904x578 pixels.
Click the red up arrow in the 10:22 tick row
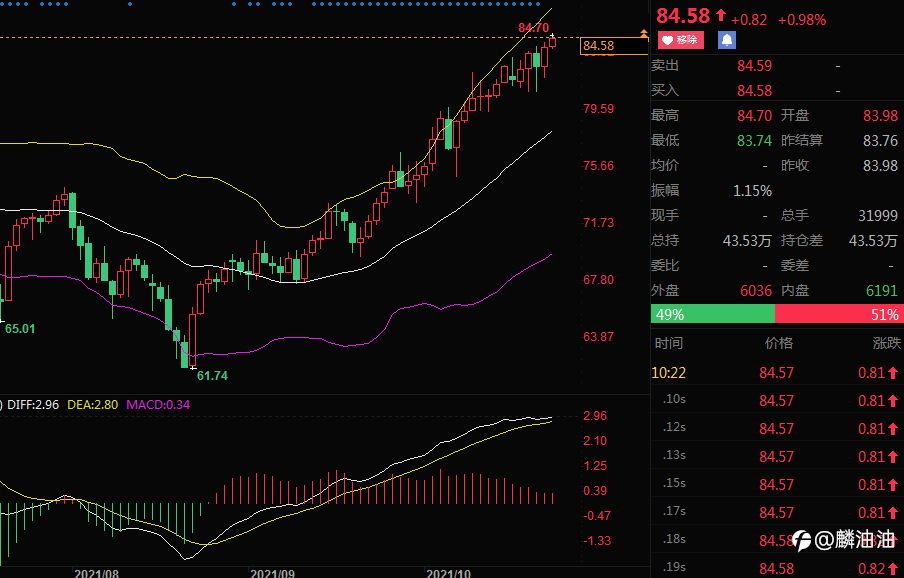(893, 373)
